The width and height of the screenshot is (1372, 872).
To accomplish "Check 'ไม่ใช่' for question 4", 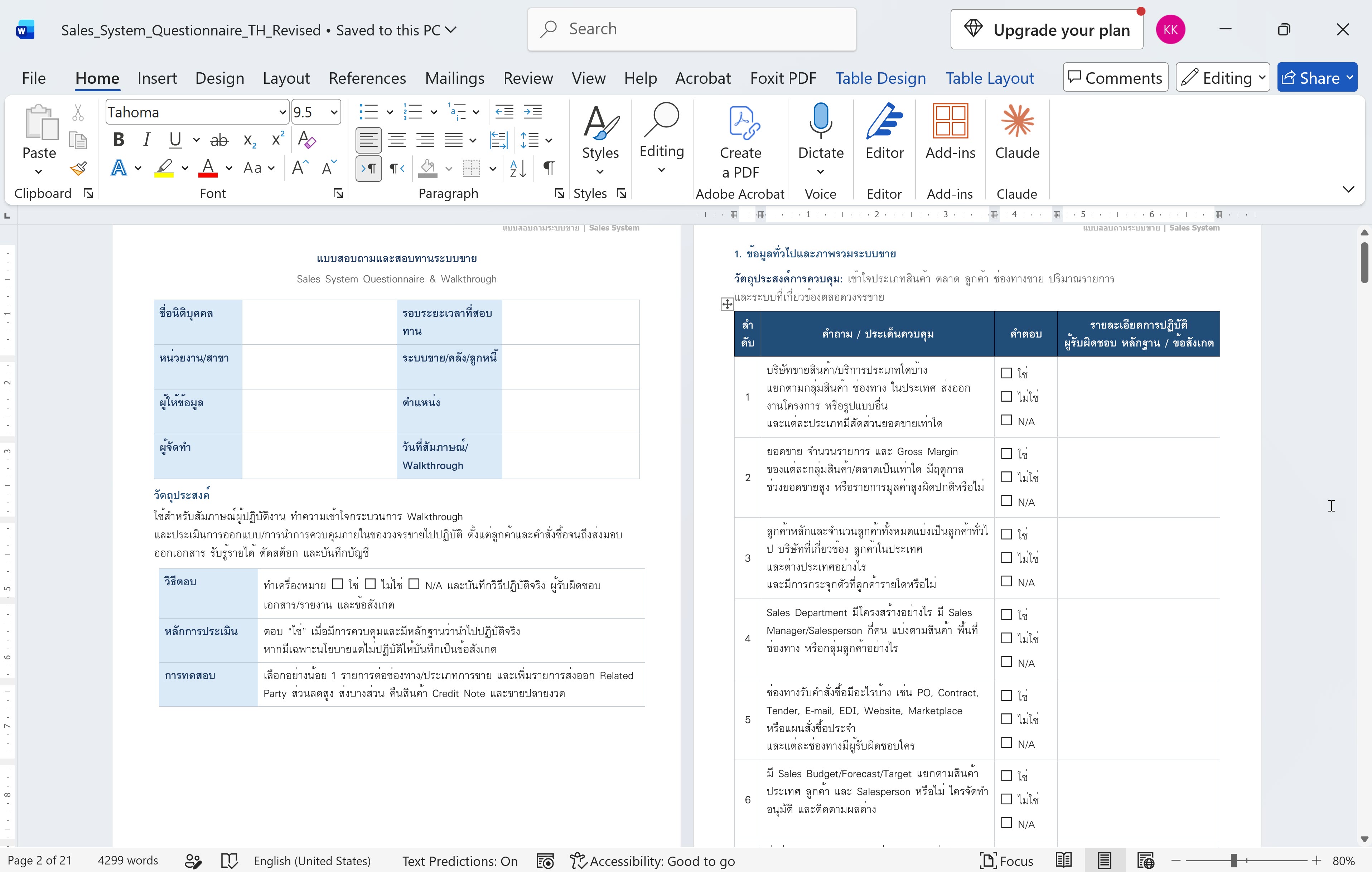I will point(1007,638).
